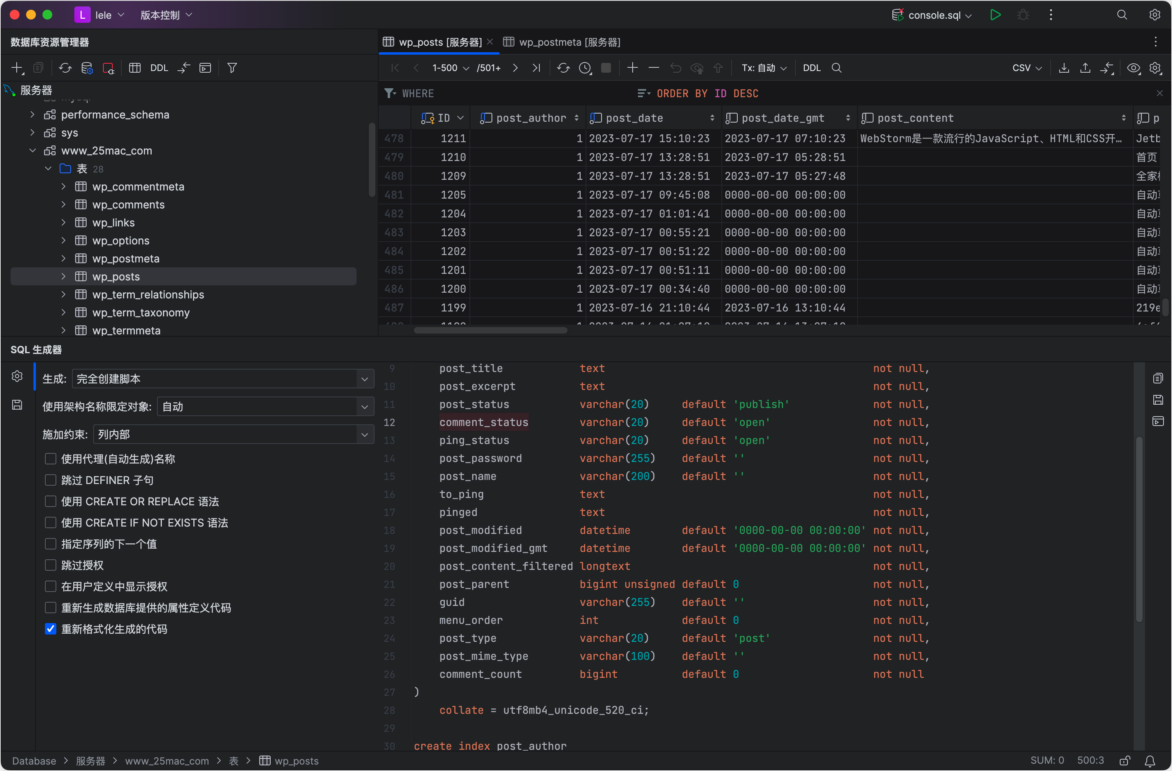
Task: Copy generated SQL to clipboard icon
Action: click(1158, 379)
